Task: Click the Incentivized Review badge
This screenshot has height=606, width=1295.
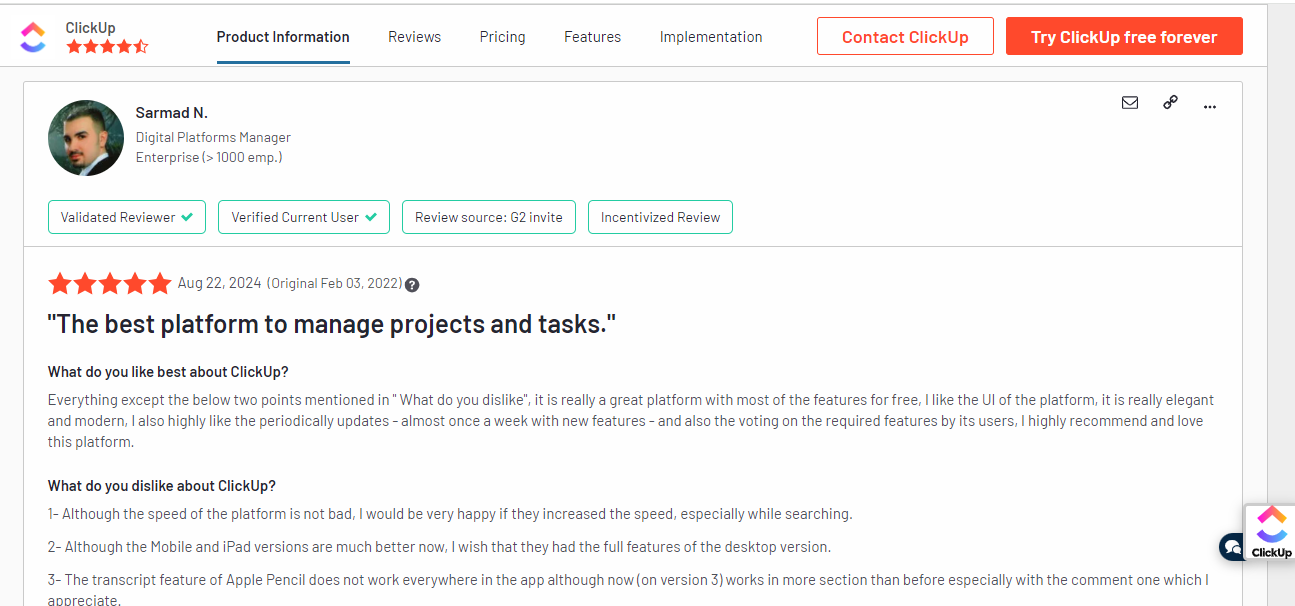Action: click(660, 217)
